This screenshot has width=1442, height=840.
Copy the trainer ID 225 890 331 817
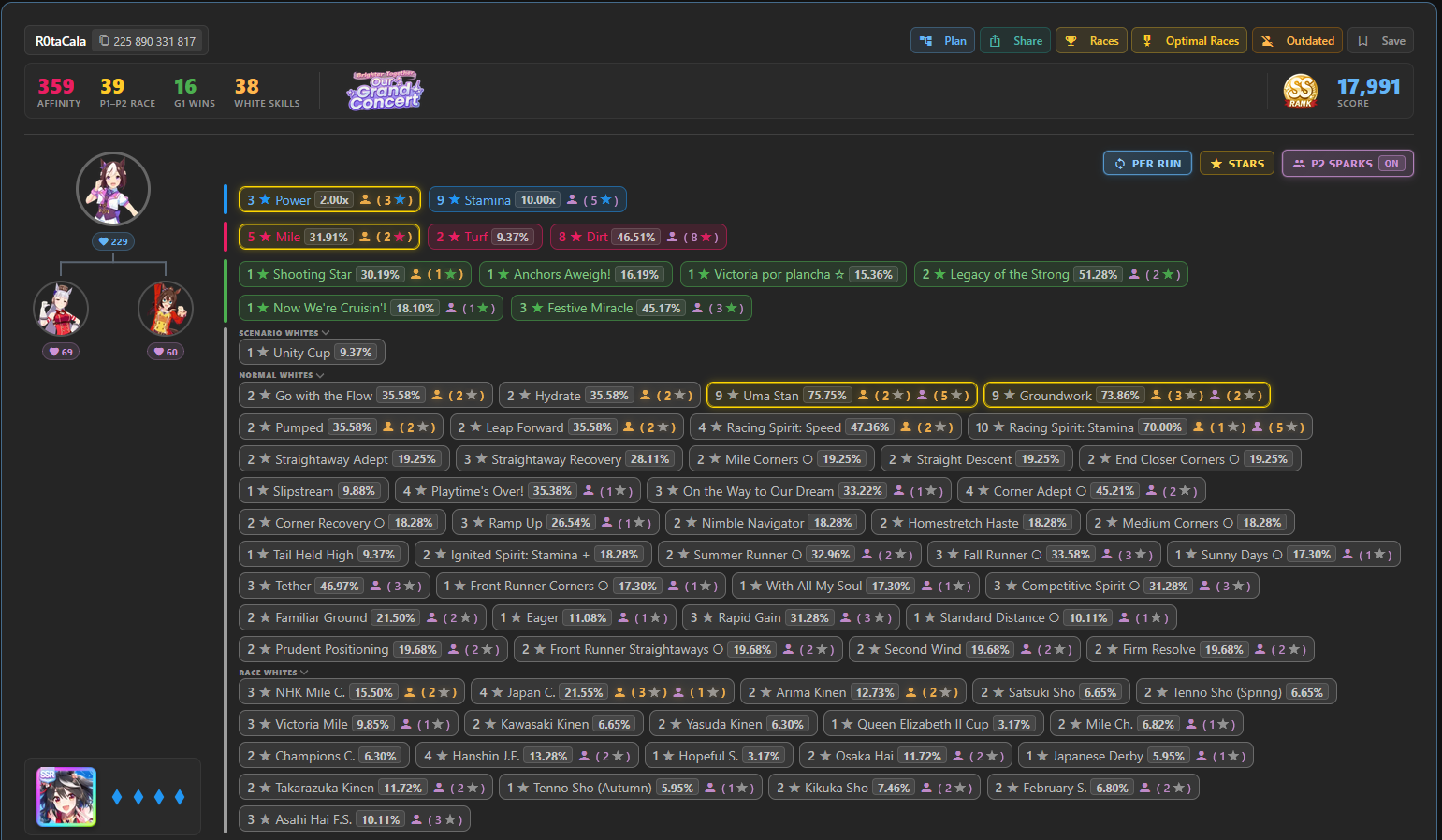point(148,41)
